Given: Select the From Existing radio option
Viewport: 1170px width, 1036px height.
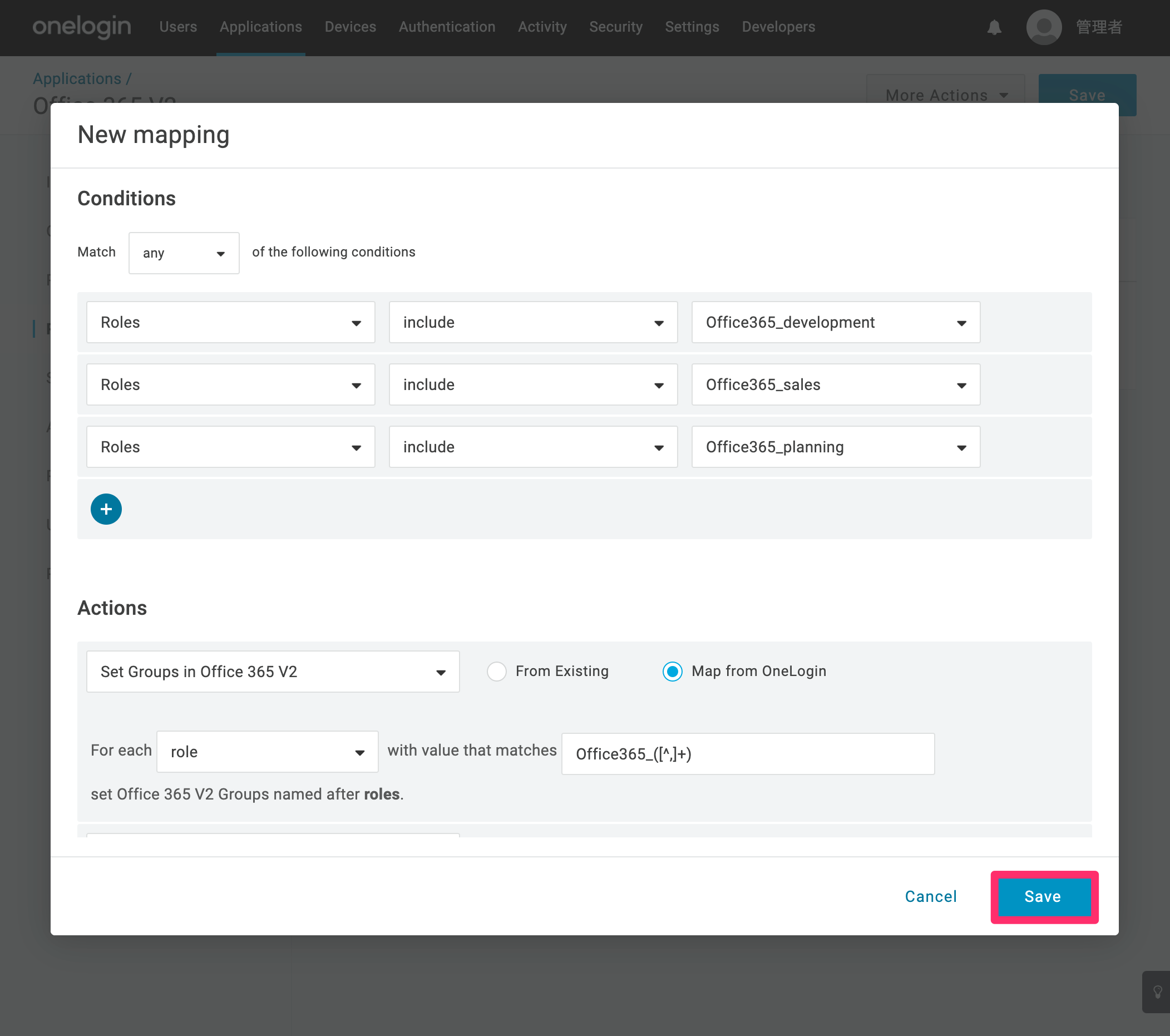Looking at the screenshot, I should [497, 672].
